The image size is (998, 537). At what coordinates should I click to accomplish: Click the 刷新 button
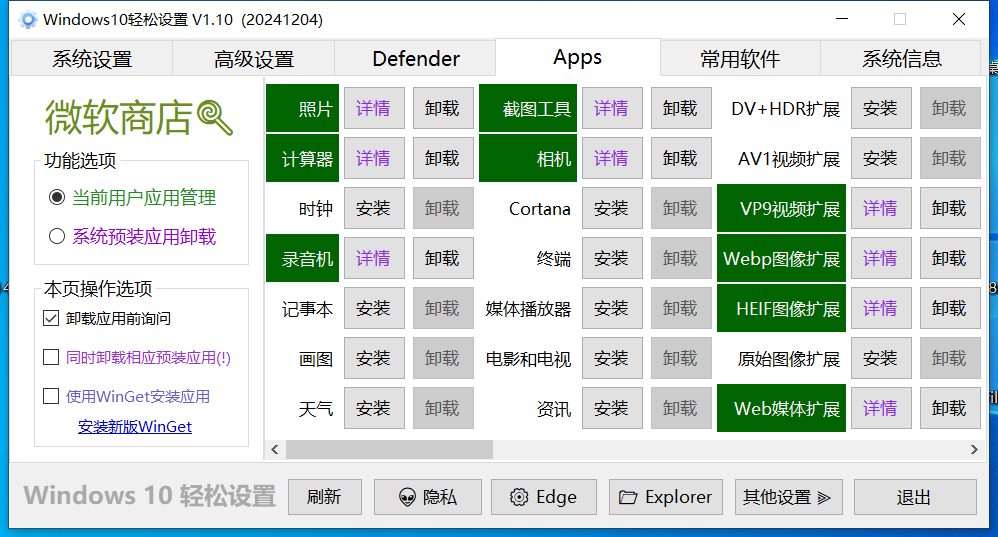coord(325,497)
